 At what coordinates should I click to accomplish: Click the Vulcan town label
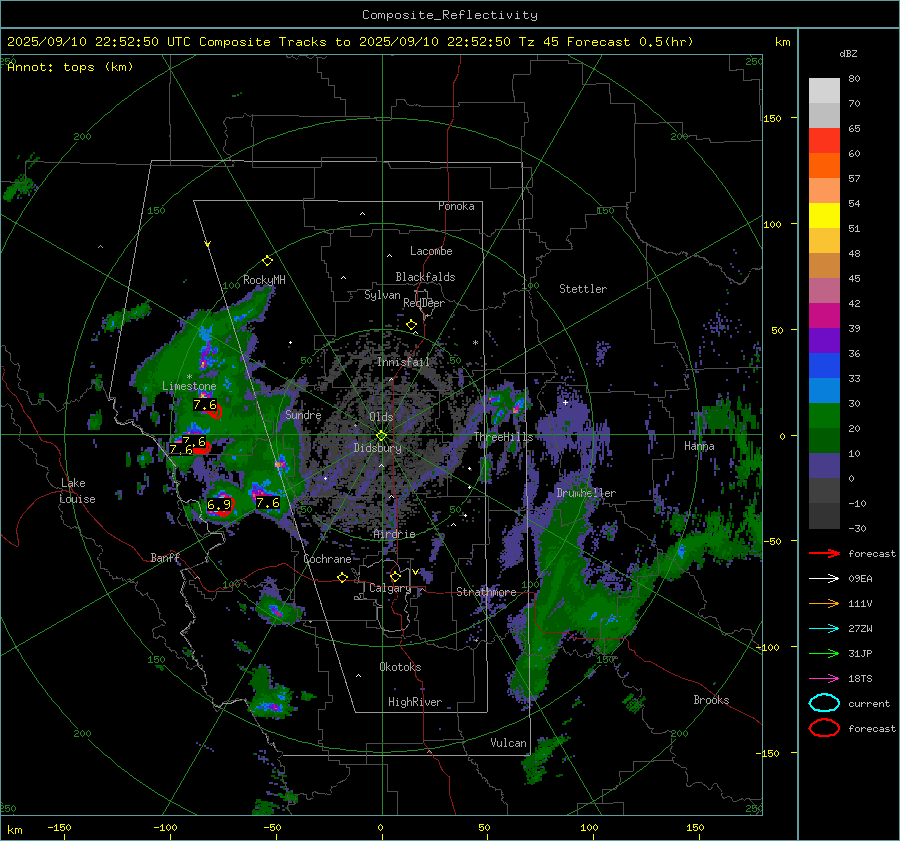pyautogui.click(x=508, y=743)
